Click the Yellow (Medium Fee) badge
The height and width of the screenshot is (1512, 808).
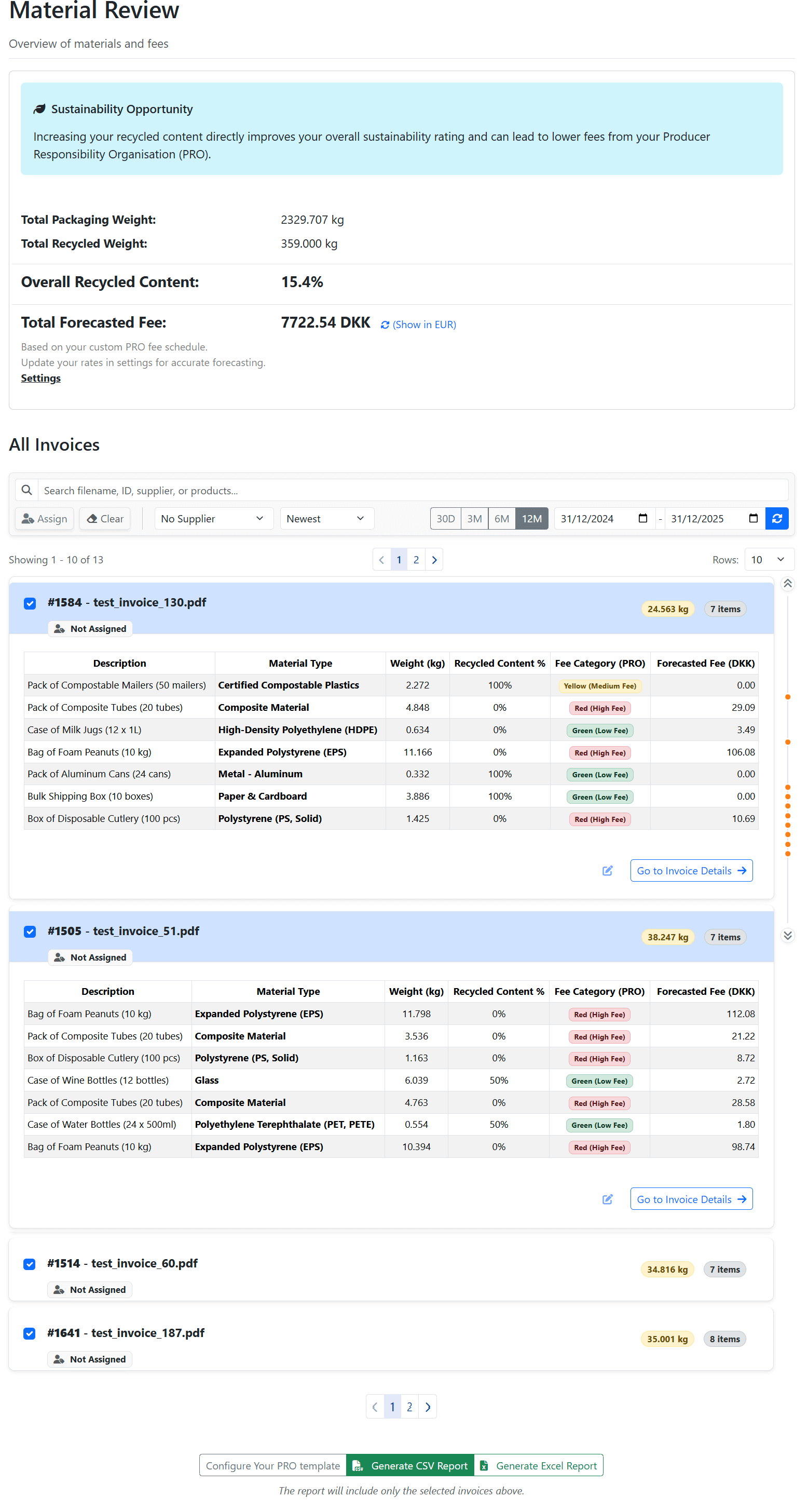600,685
